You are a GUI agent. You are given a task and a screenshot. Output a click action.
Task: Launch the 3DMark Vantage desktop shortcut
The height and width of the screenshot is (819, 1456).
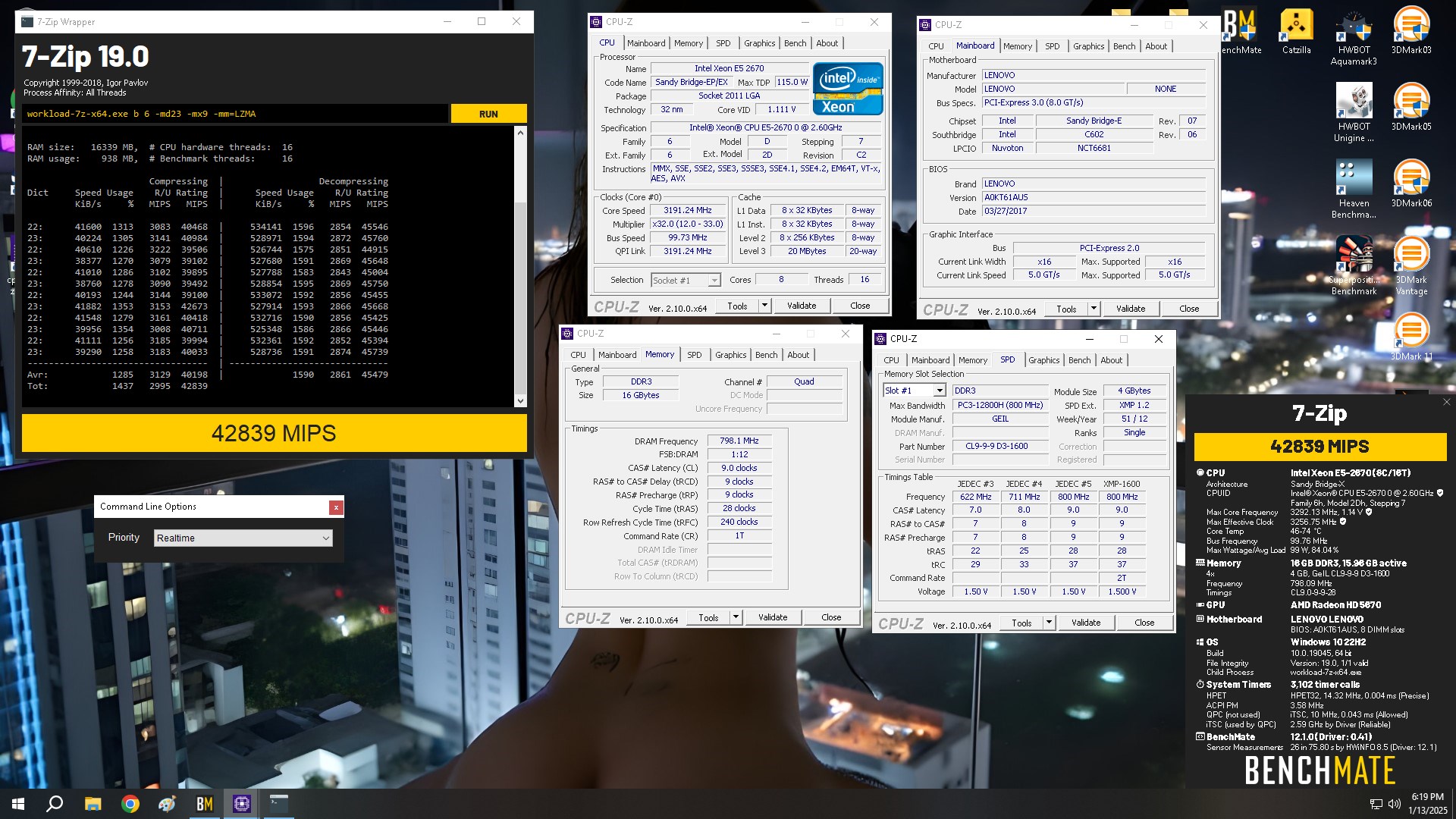point(1411,266)
